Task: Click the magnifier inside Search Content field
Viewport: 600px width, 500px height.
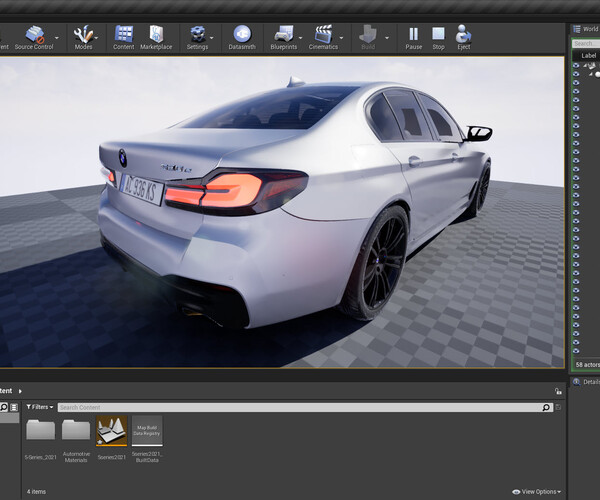Action: (546, 407)
